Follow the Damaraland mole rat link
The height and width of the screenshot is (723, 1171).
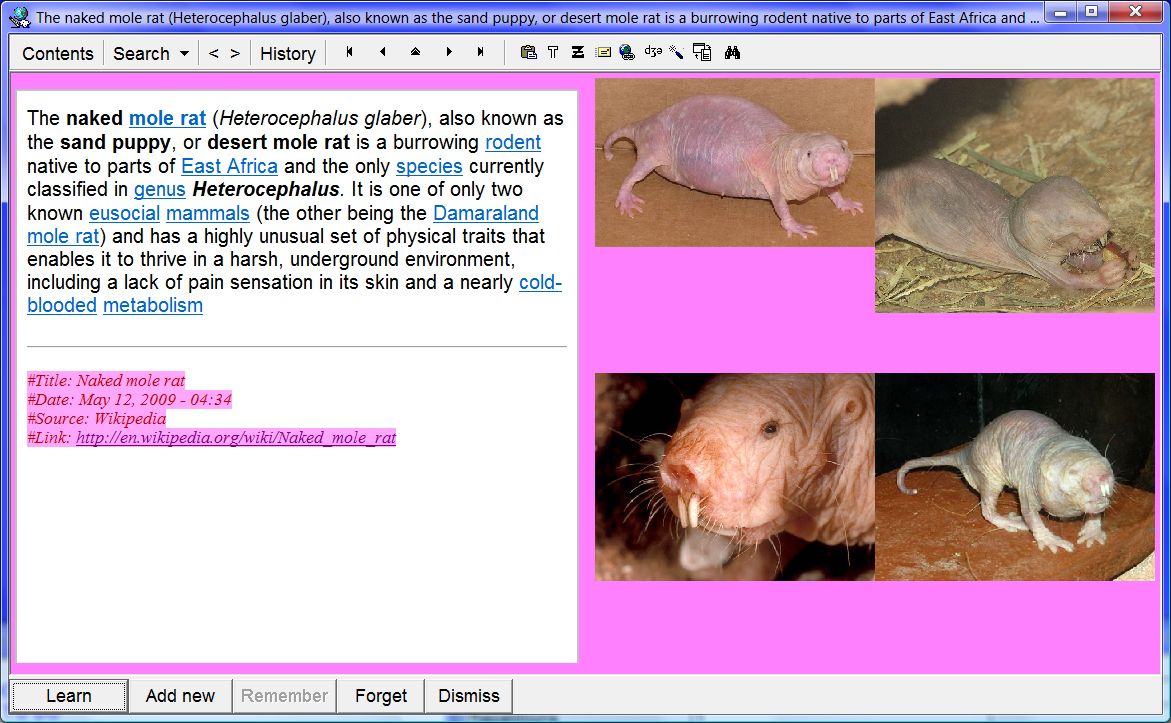[485, 213]
